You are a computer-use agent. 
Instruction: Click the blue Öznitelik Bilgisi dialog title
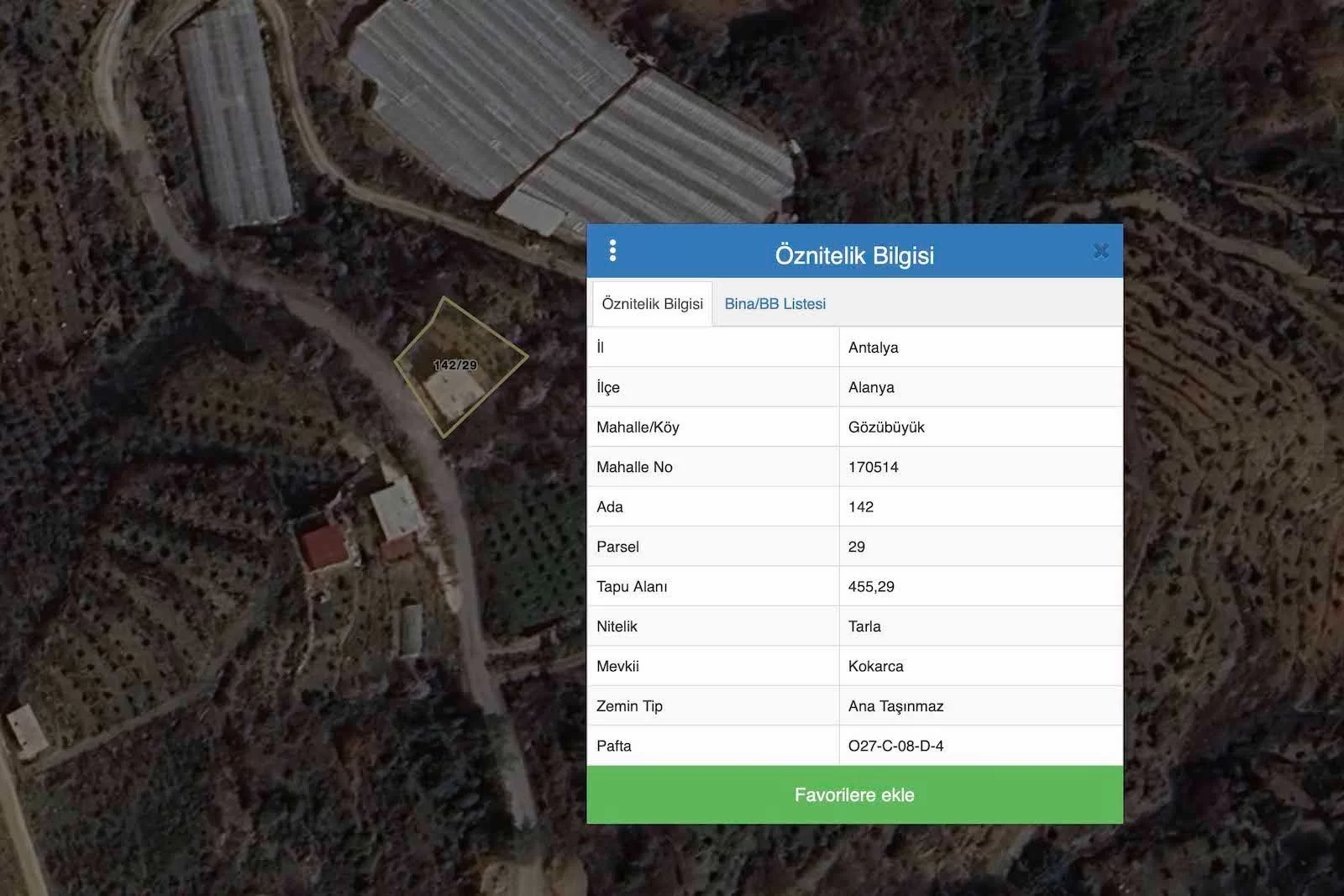(854, 255)
